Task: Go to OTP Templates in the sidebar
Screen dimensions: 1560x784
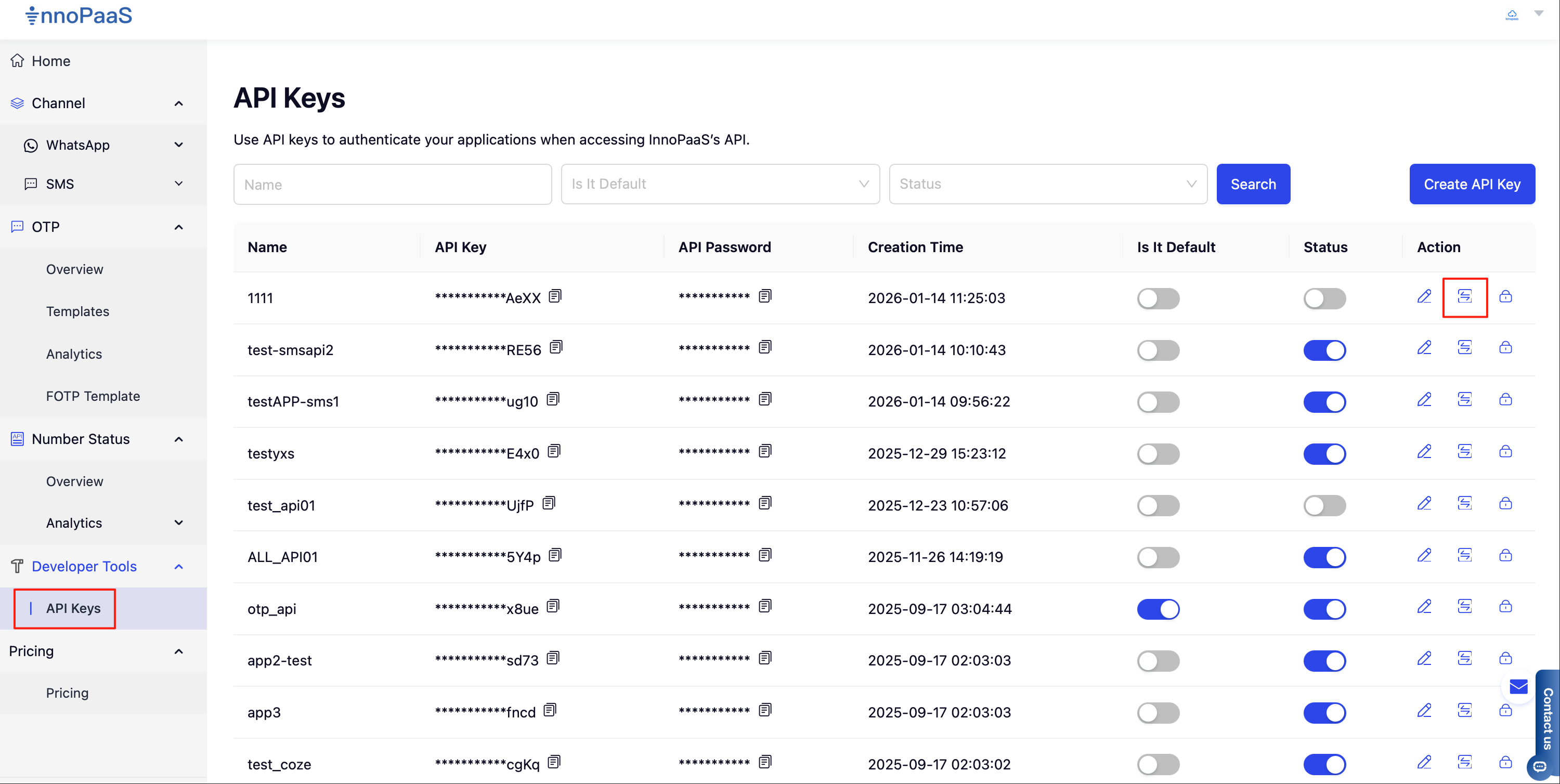Action: point(77,311)
